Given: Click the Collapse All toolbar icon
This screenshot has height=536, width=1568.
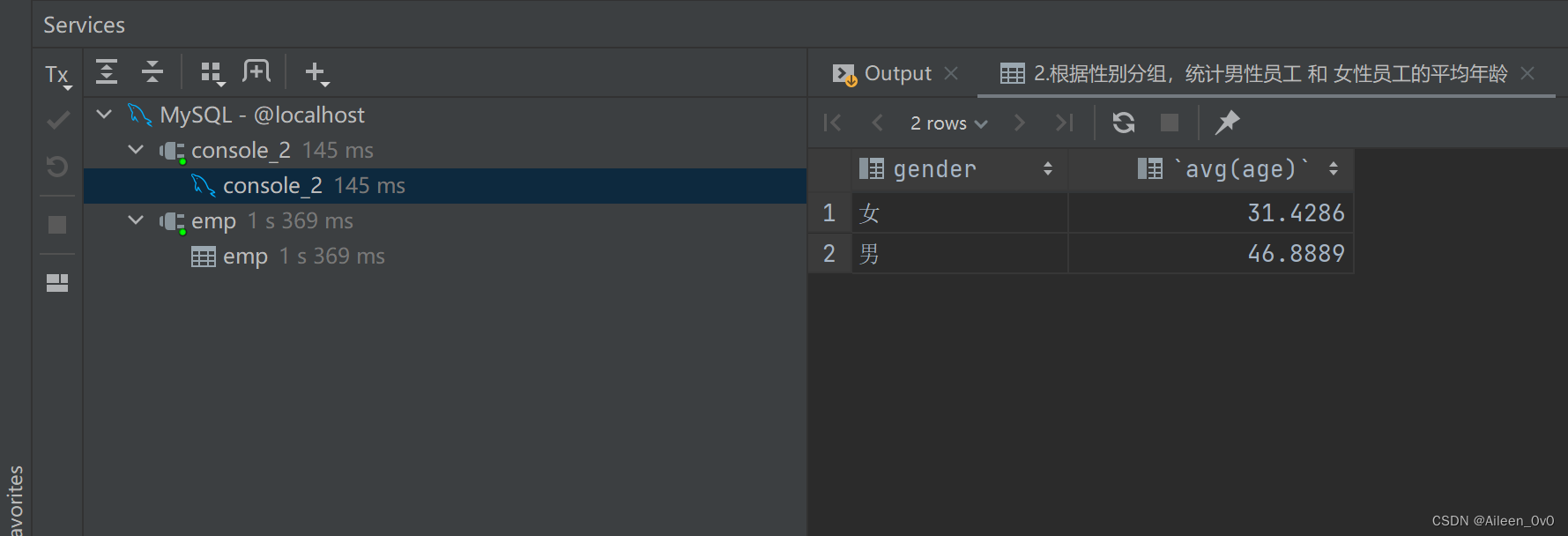Looking at the screenshot, I should (x=152, y=72).
